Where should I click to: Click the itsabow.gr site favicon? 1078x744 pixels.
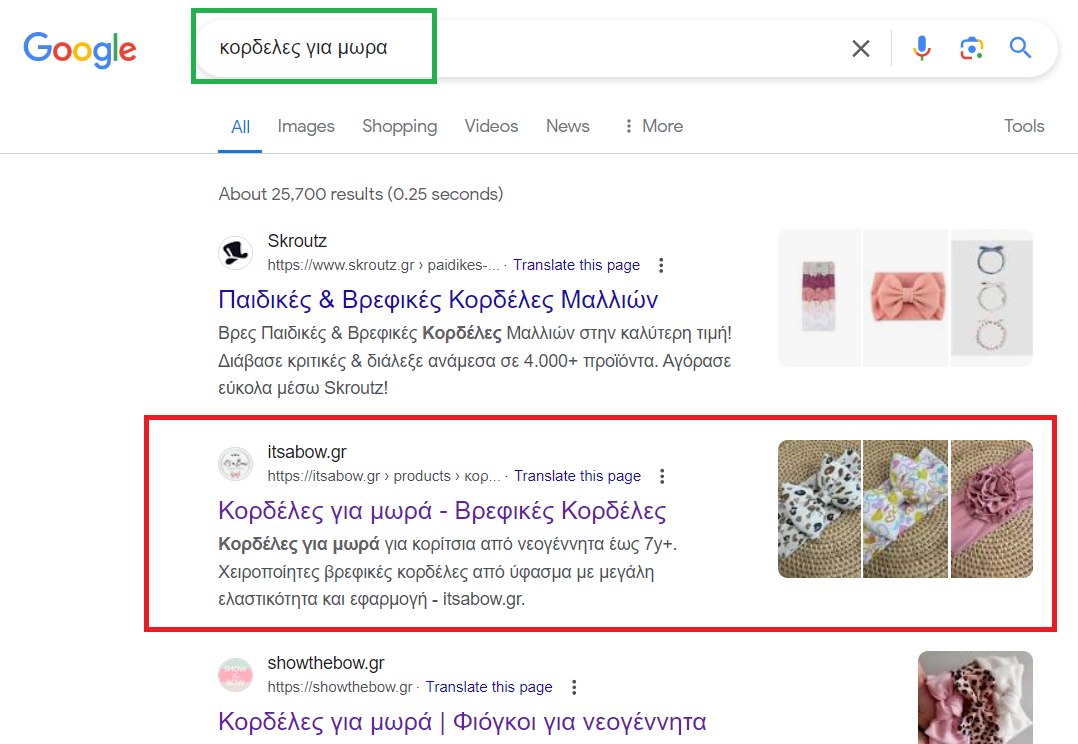point(235,464)
